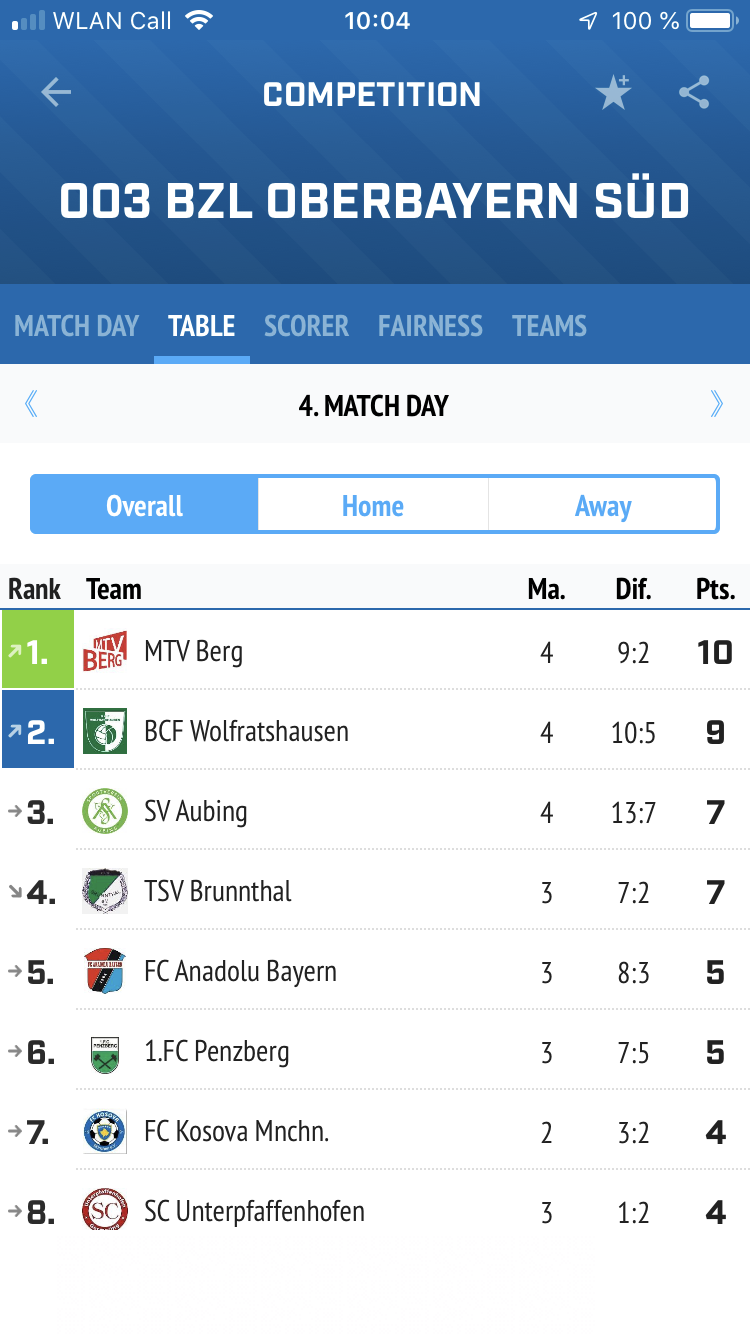The width and height of the screenshot is (750, 1334).
Task: Tap the back arrow icon
Action: (x=56, y=93)
